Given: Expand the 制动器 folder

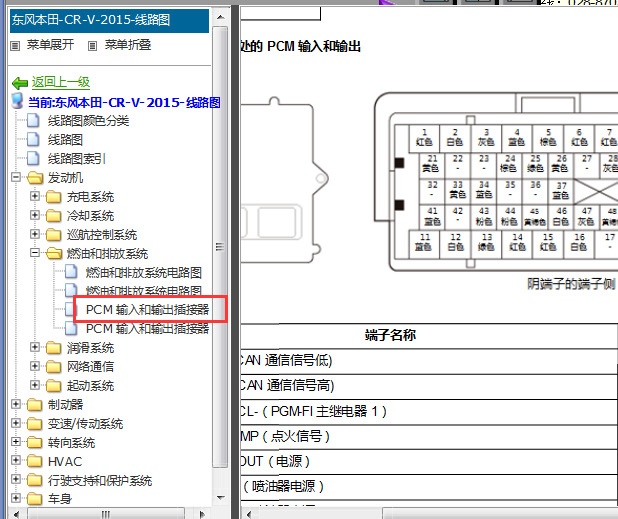Looking at the screenshot, I should (x=16, y=404).
